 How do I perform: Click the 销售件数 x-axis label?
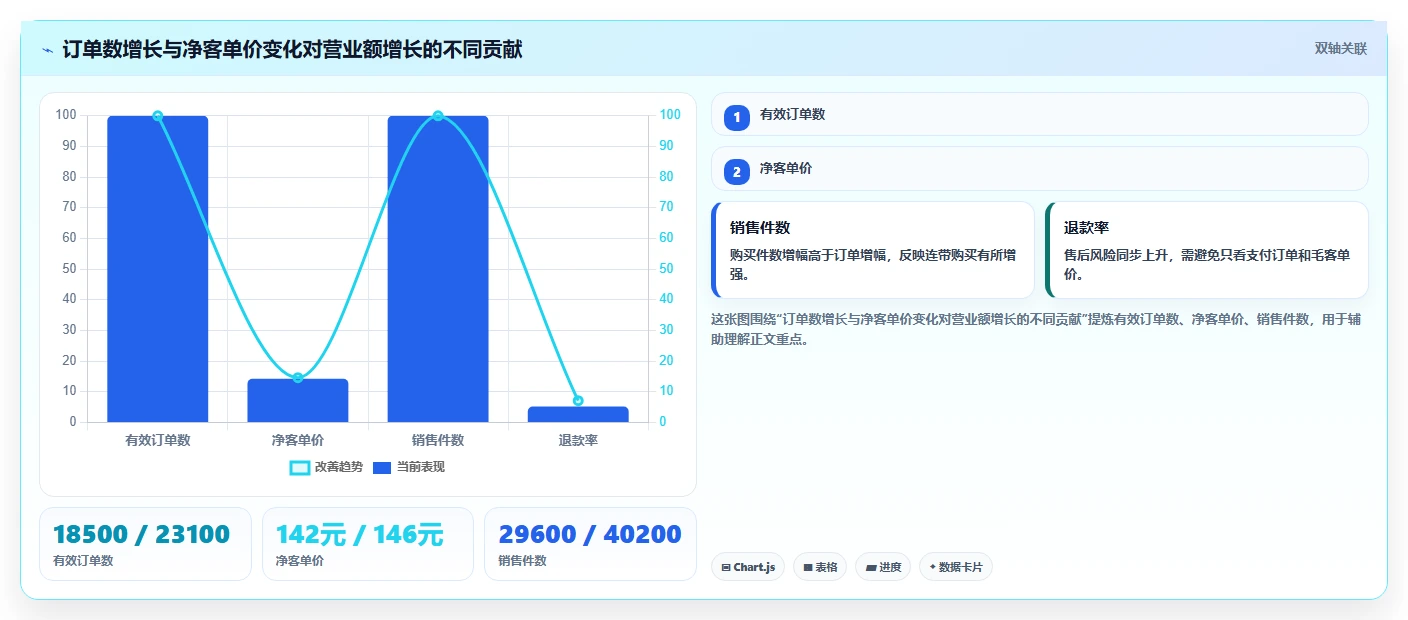[438, 440]
